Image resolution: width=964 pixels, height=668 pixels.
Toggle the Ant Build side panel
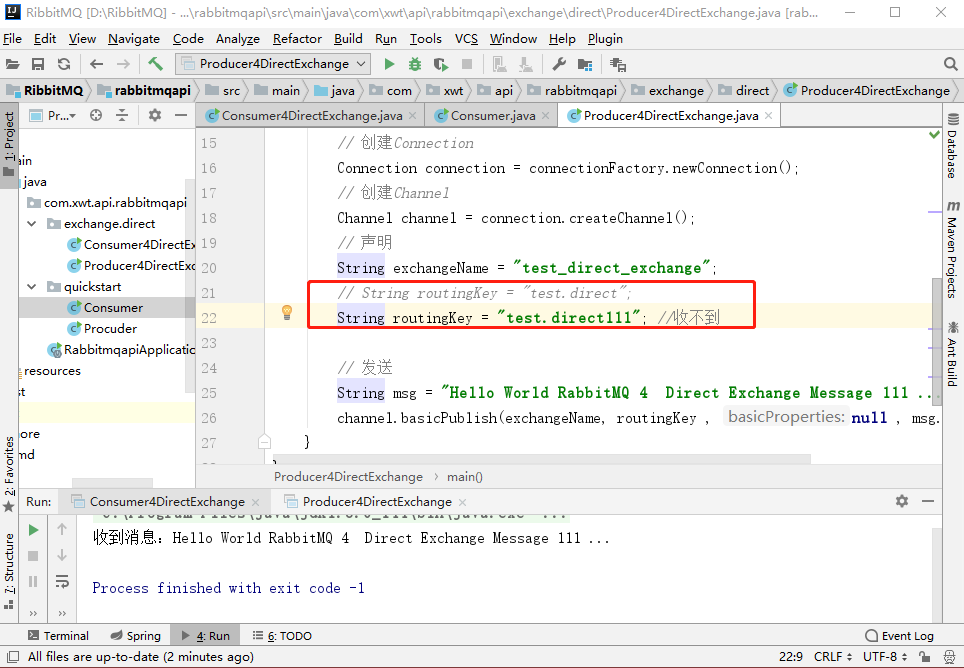click(952, 353)
